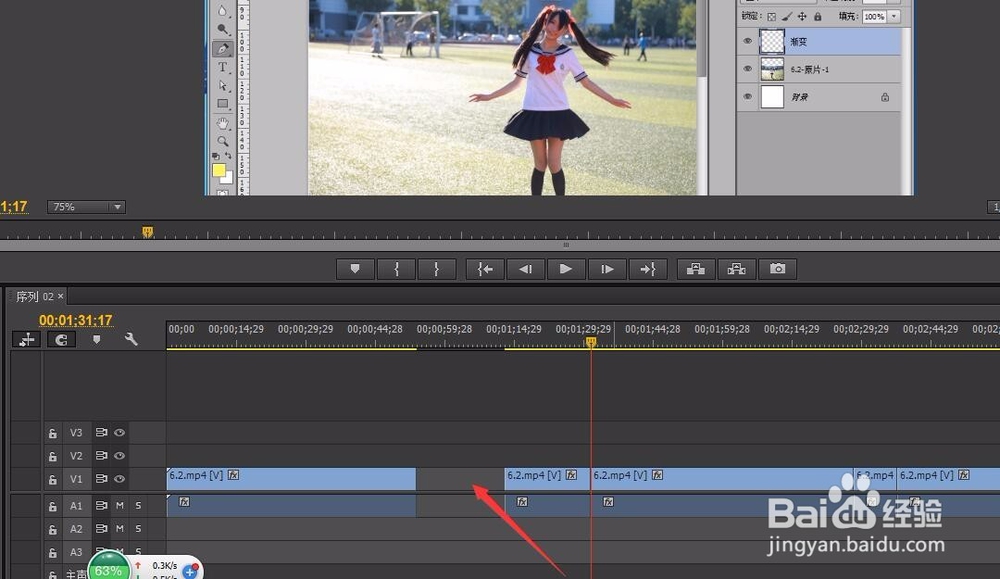Toggle nest-sequence insert mode in the timeline
This screenshot has height=579, width=1000.
coord(26,340)
